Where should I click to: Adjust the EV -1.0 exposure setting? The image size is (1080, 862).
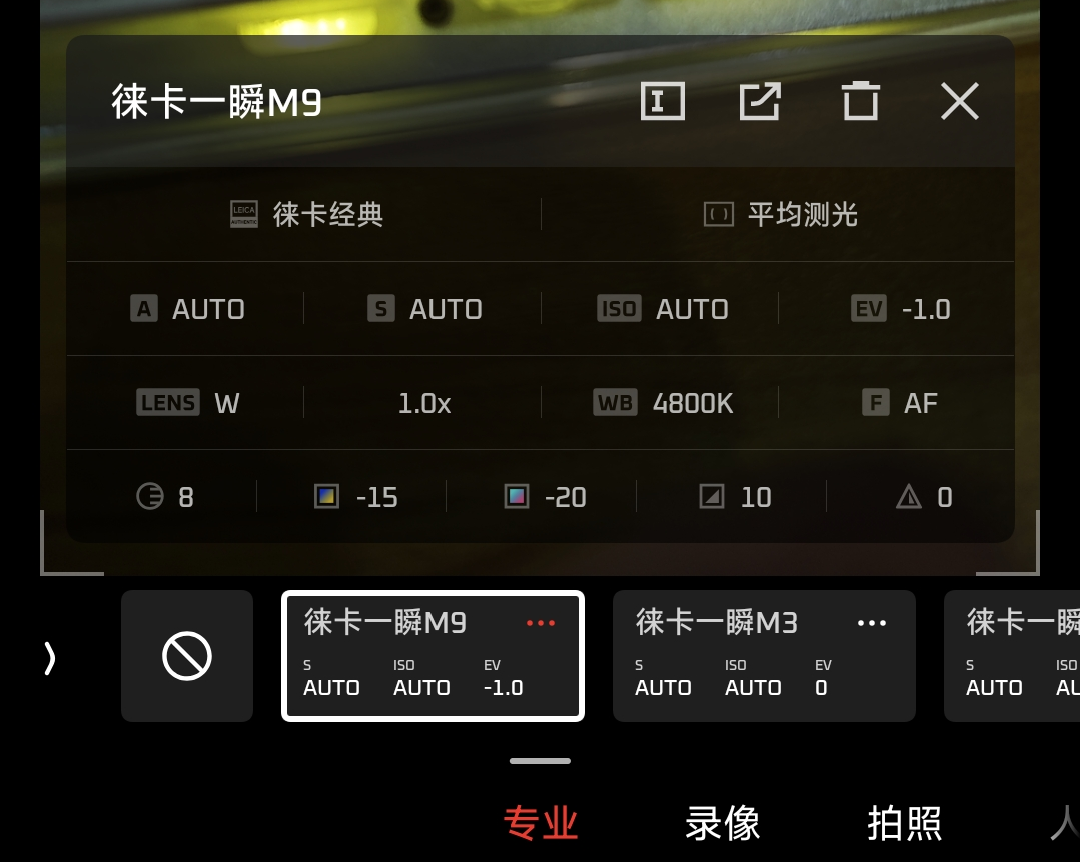coord(900,309)
